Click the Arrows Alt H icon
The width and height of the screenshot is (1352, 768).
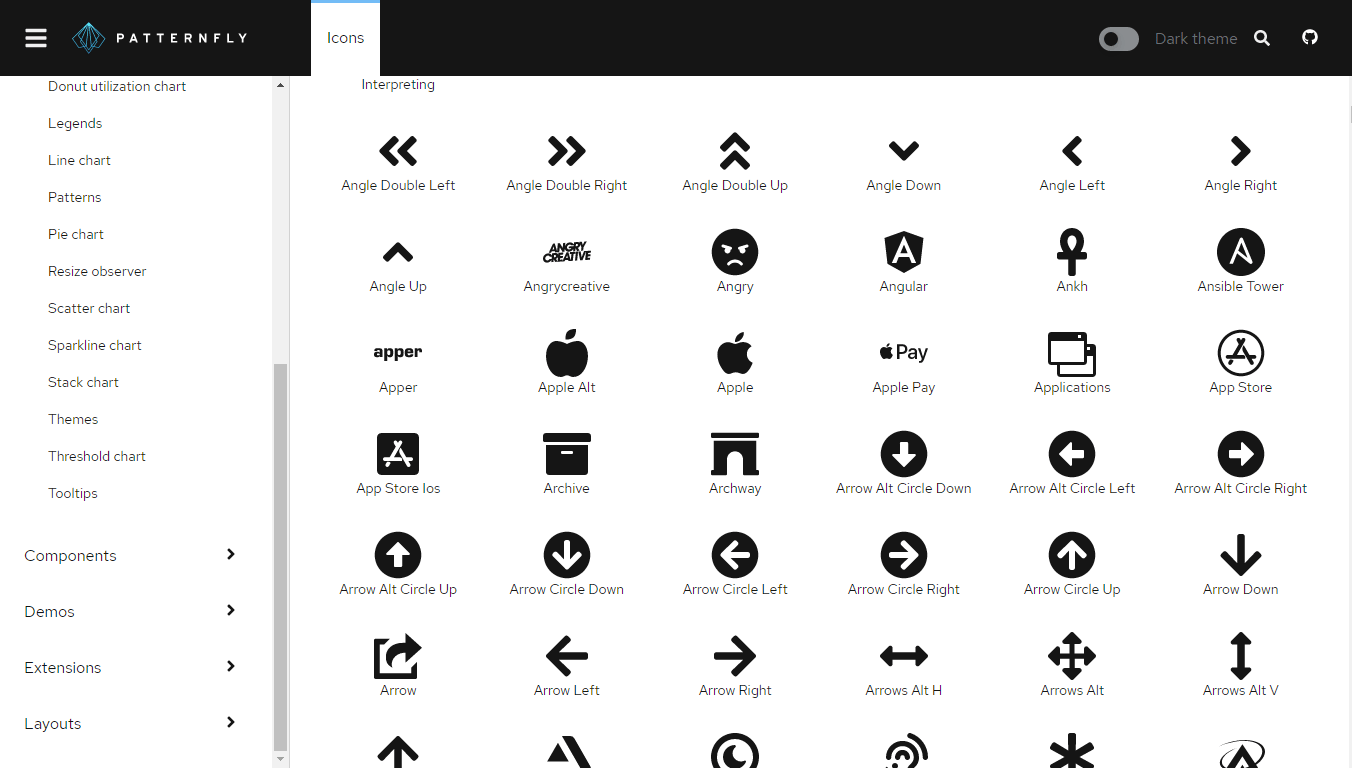[x=904, y=656]
